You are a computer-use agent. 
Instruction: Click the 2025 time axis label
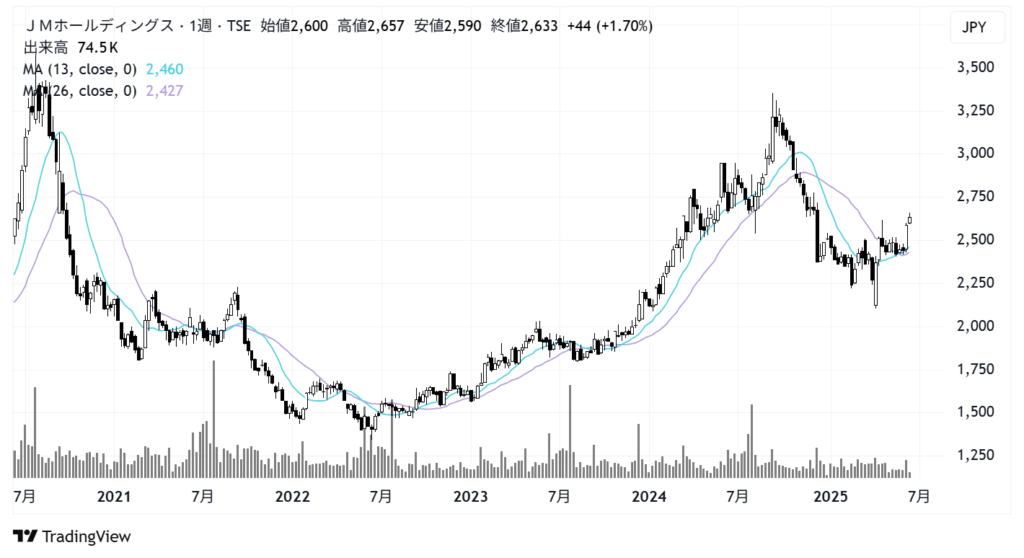(x=830, y=497)
